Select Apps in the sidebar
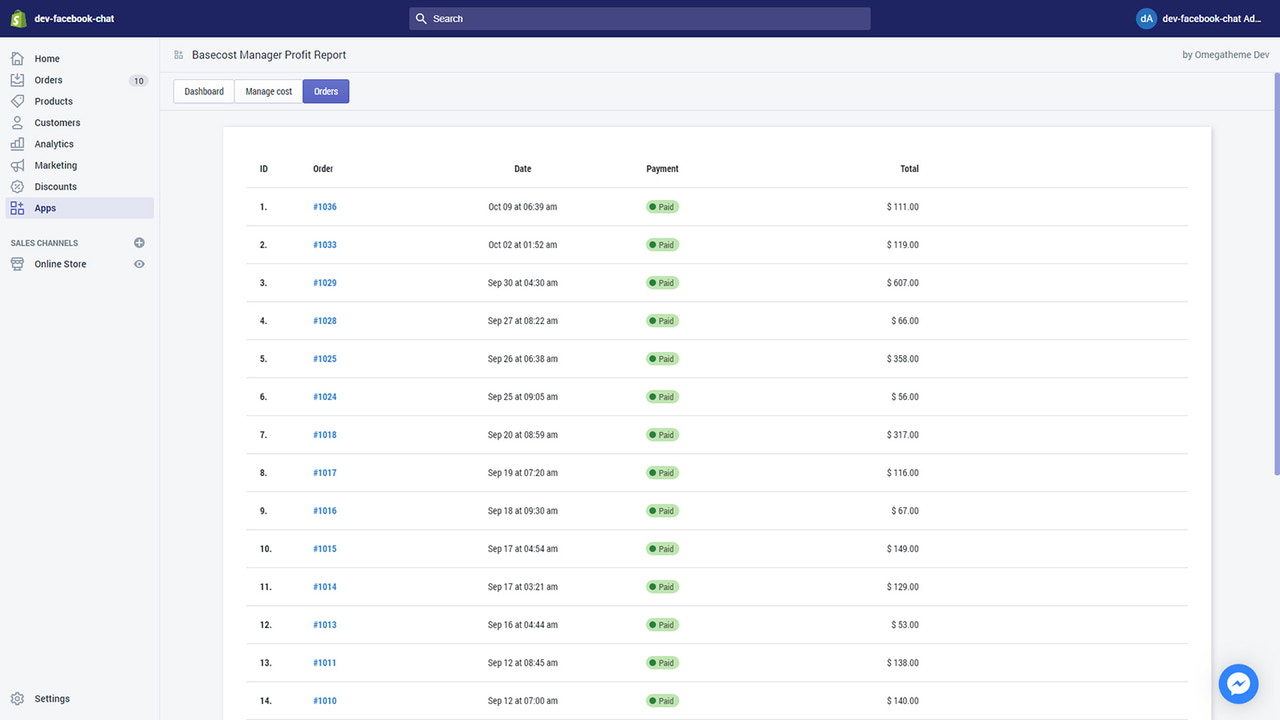This screenshot has width=1280, height=720. pos(43,208)
